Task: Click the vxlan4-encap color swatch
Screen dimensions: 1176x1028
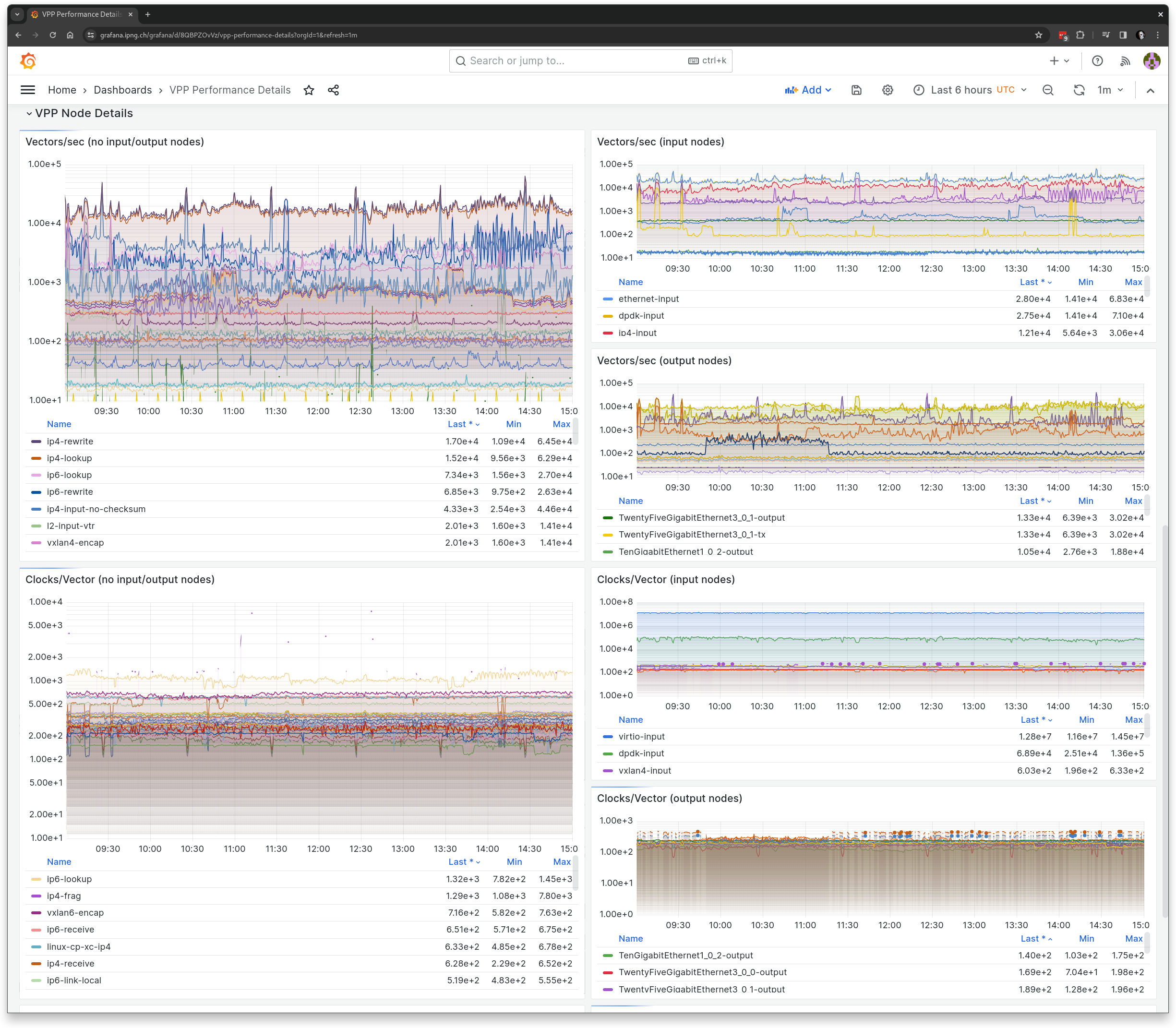Action: [36, 543]
